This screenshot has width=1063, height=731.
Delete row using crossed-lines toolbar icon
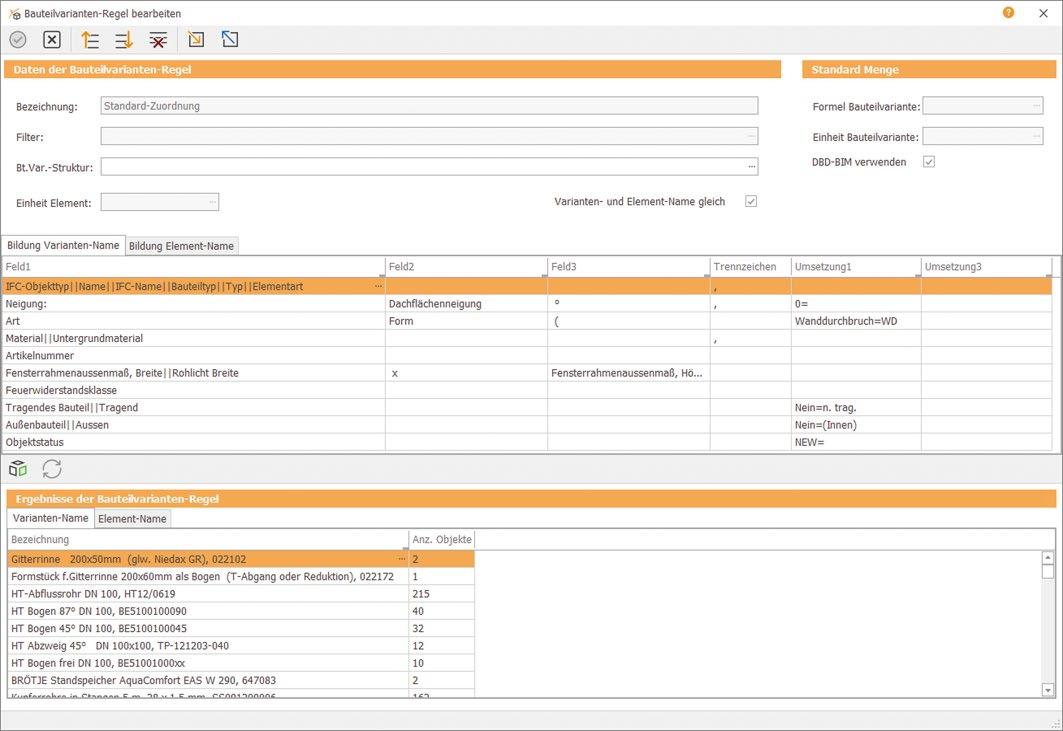point(158,40)
